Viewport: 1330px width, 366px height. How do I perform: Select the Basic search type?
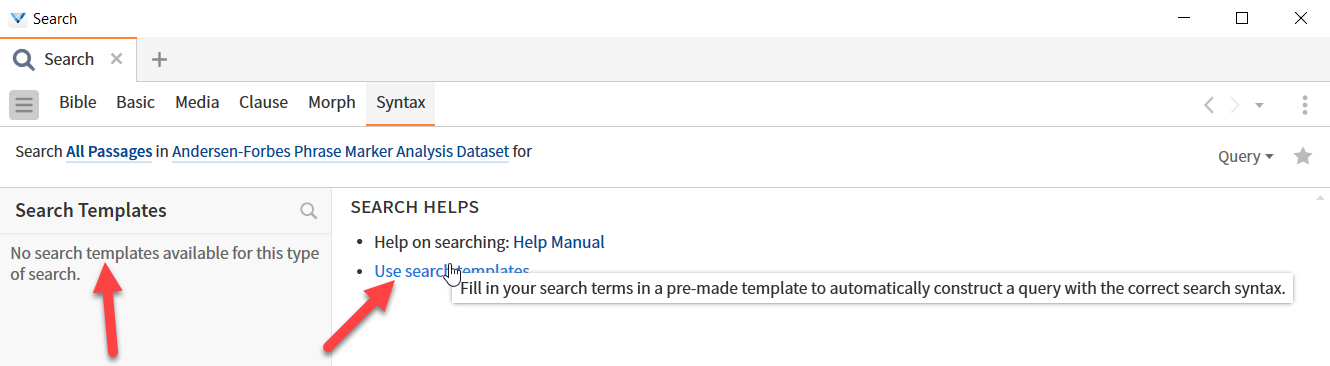[x=136, y=102]
